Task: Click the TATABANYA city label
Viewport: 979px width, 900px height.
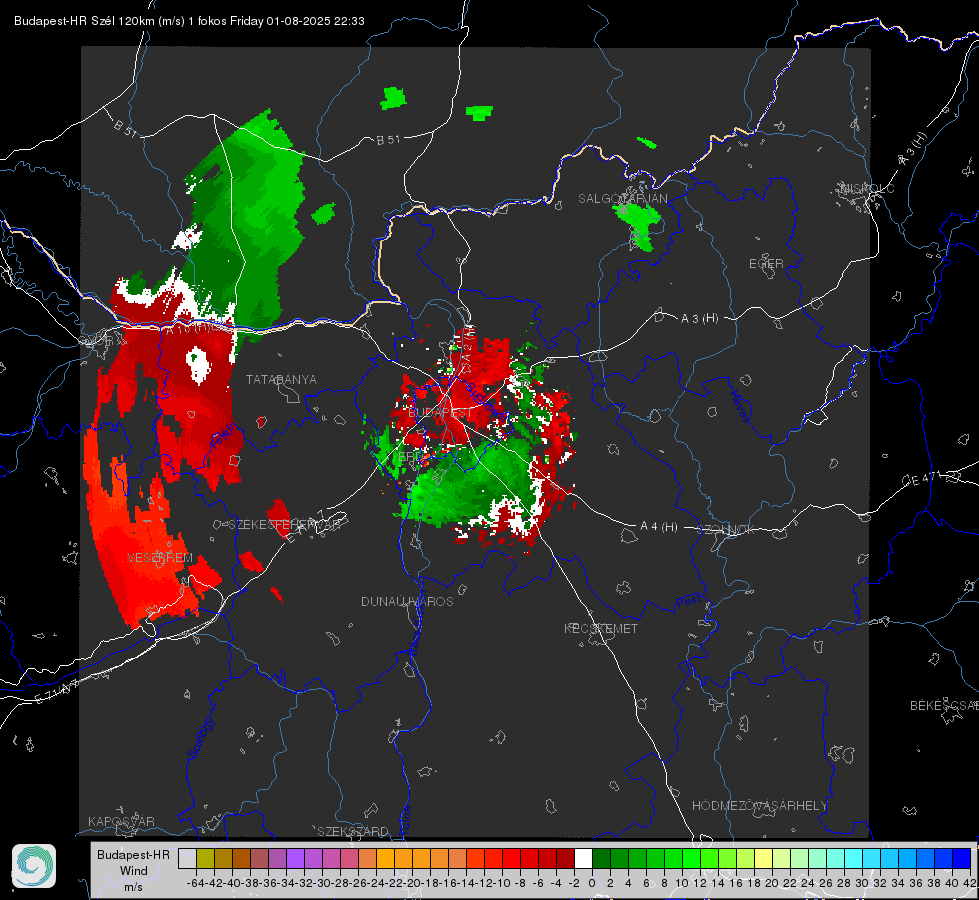Action: tap(281, 379)
